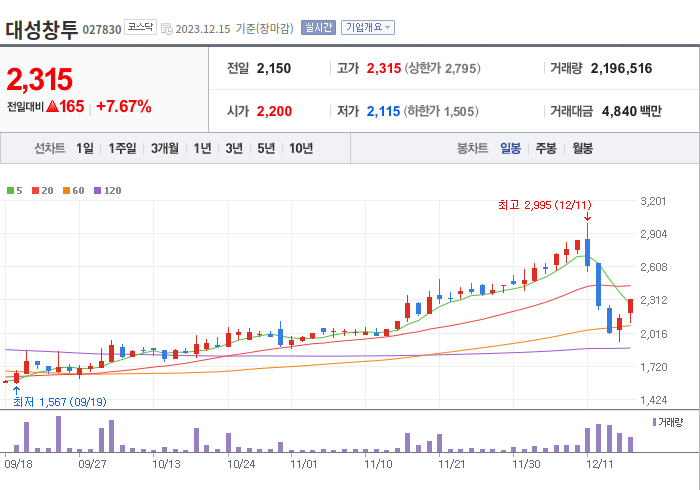Click the 3,201 price axis label

click(x=653, y=201)
